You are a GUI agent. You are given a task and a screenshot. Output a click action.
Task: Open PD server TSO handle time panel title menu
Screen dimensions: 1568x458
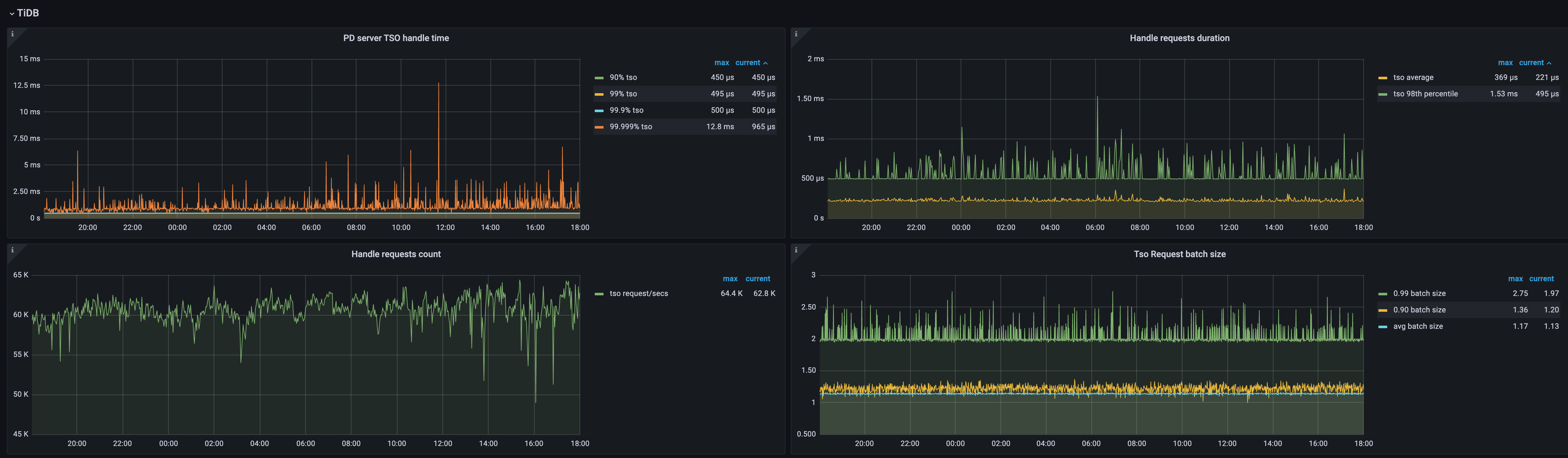click(x=396, y=38)
